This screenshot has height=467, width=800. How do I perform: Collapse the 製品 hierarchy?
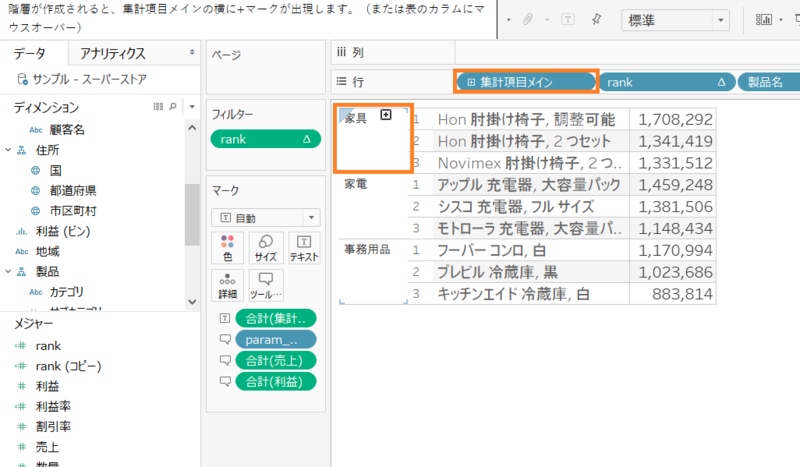pos(8,272)
